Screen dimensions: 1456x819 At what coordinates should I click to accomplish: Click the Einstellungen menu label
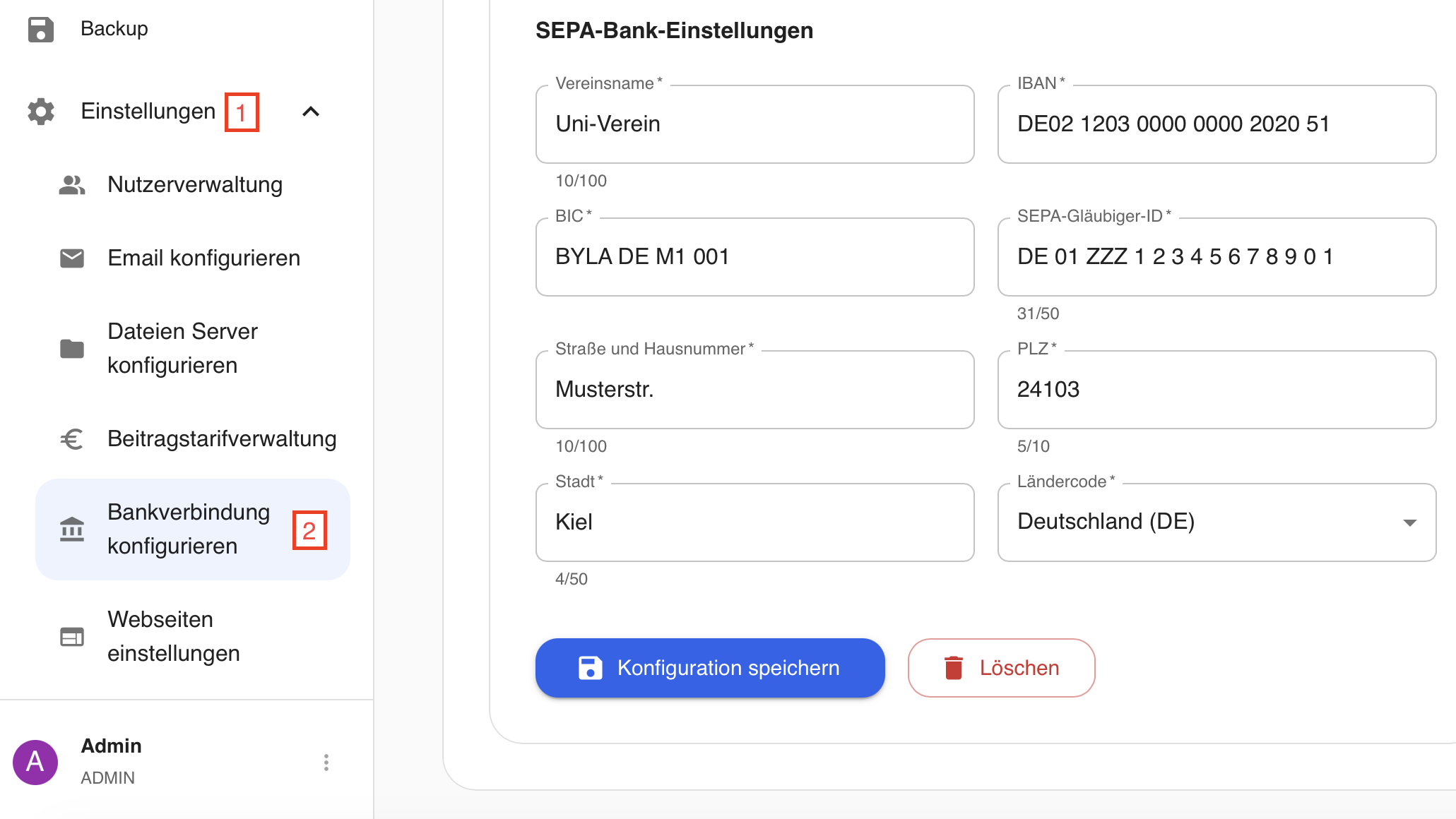148,112
